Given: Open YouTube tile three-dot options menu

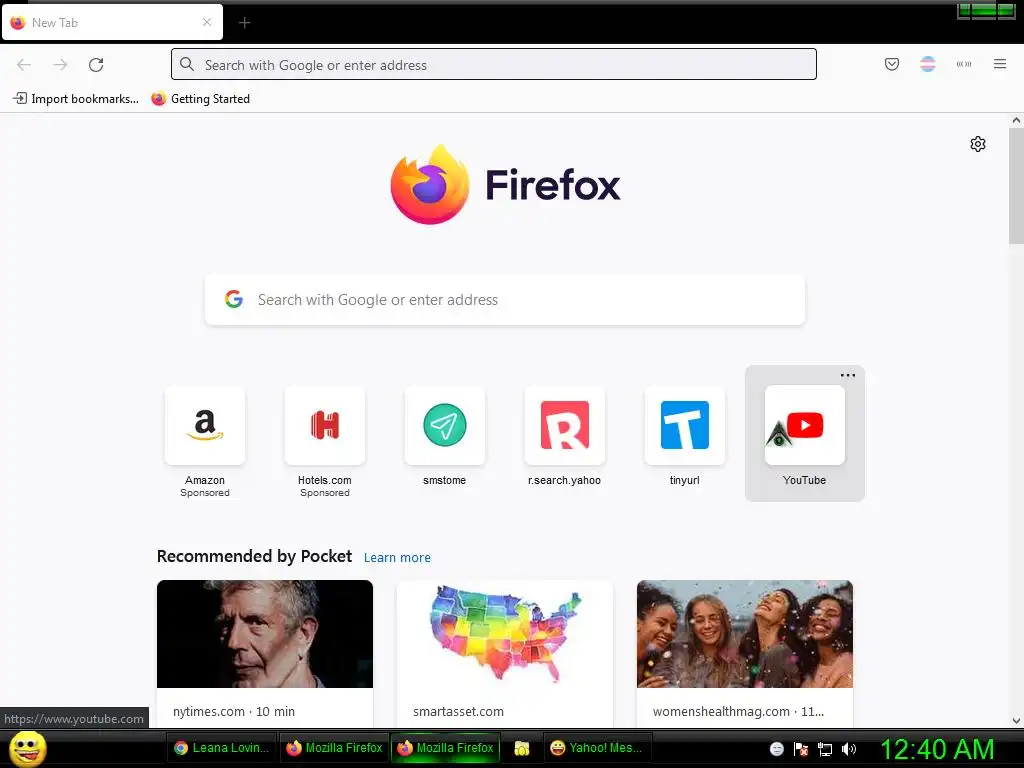Looking at the screenshot, I should (848, 376).
